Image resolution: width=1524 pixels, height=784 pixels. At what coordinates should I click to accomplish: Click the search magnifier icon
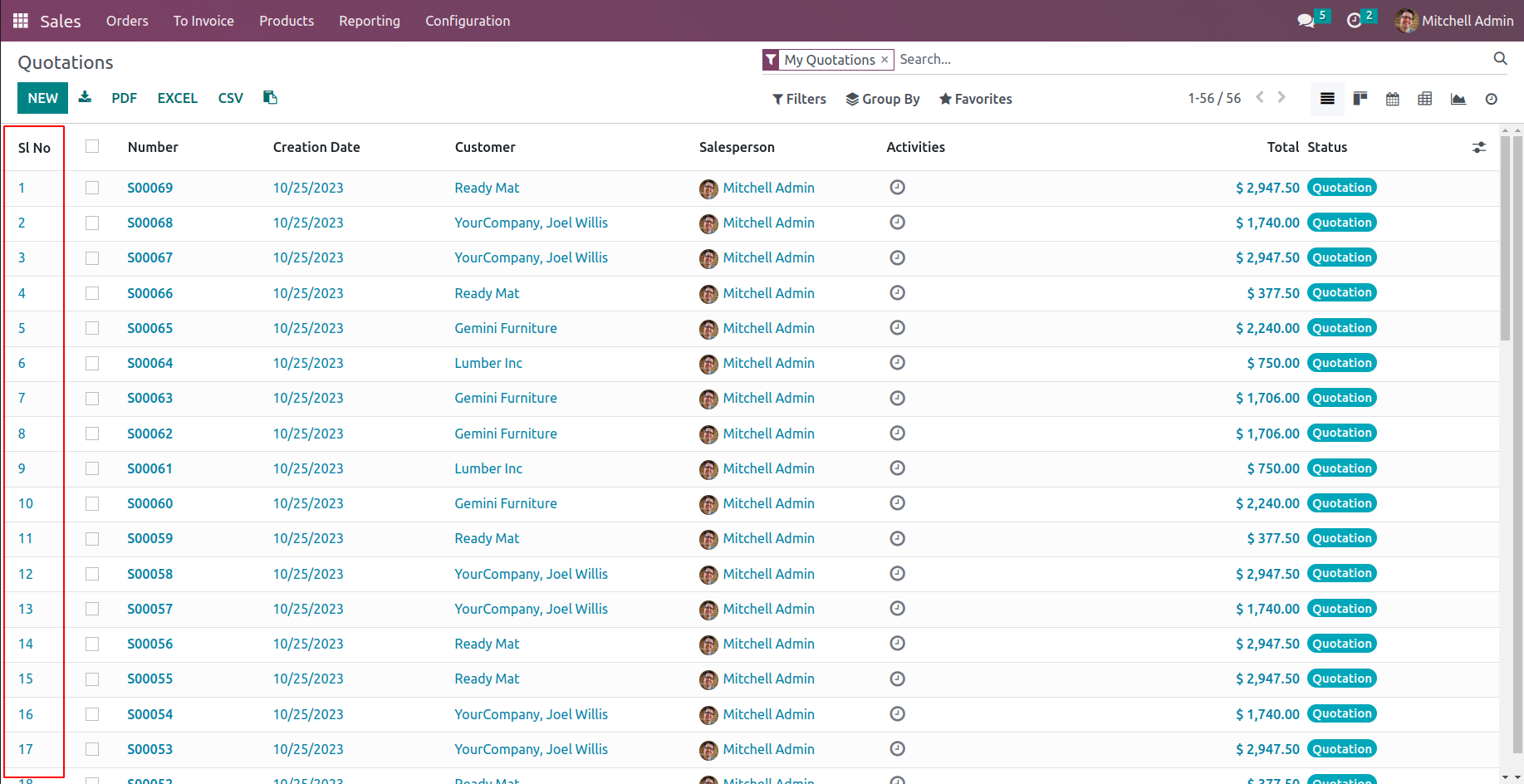point(1500,58)
